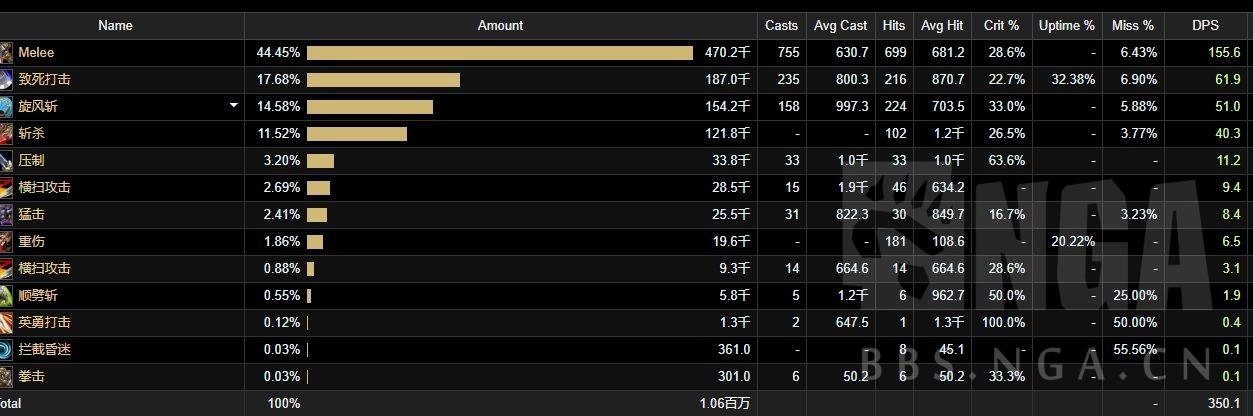Screen dimensions: 1253x416
Task: Click the Melee ability icon
Action: click(6, 53)
